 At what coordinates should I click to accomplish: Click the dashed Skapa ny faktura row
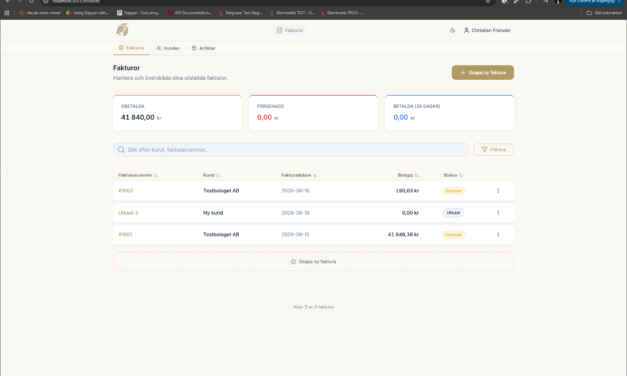[314, 262]
